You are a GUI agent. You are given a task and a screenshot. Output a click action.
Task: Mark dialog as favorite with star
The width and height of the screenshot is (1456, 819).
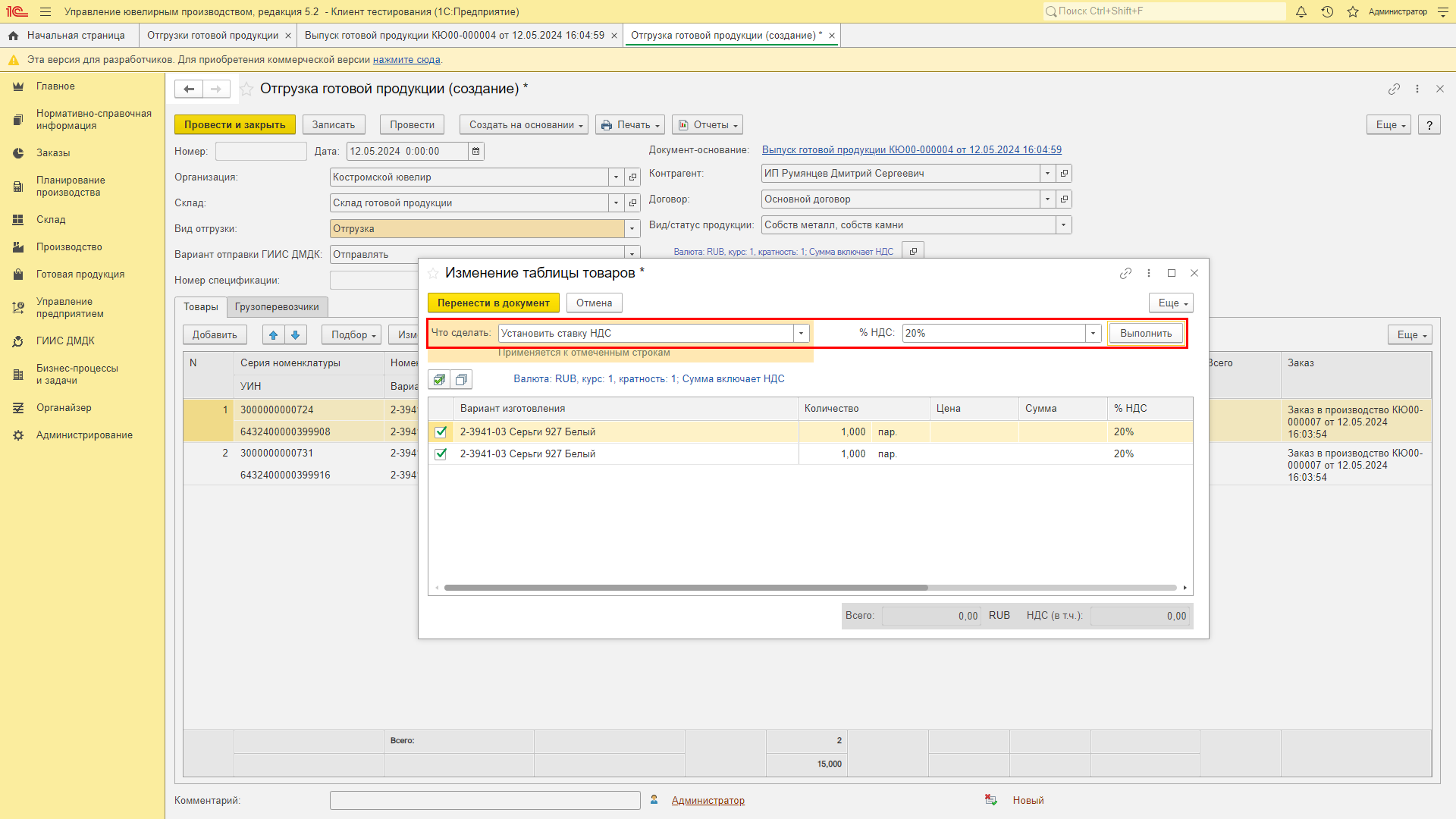(x=433, y=273)
